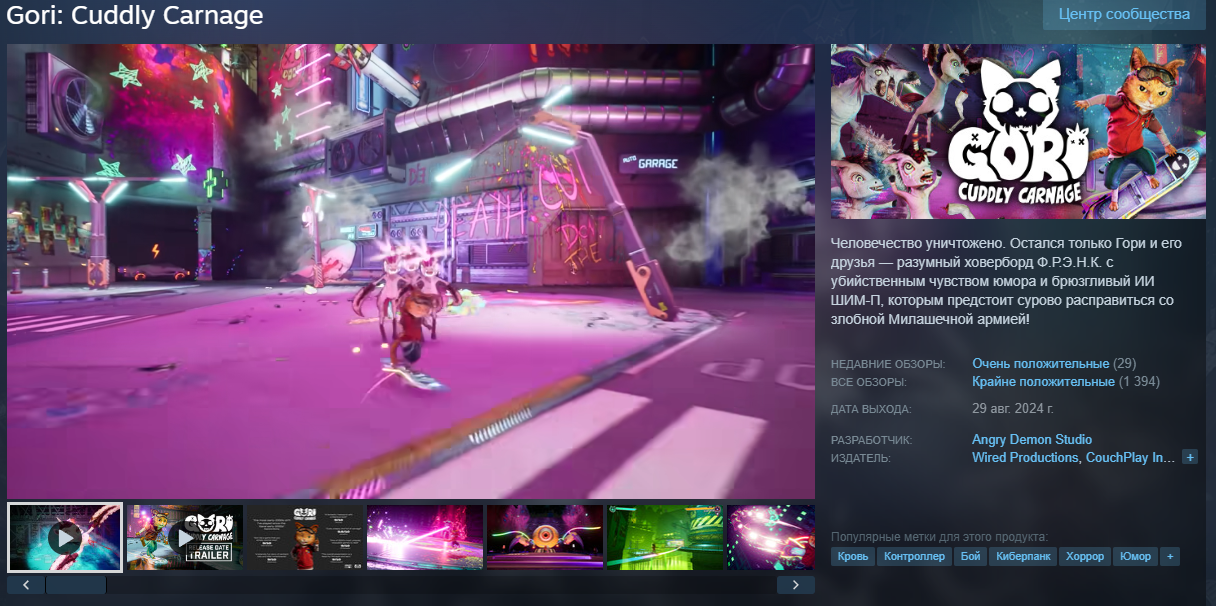Select the pink neon laser screenshot thumbnail

coord(425,538)
